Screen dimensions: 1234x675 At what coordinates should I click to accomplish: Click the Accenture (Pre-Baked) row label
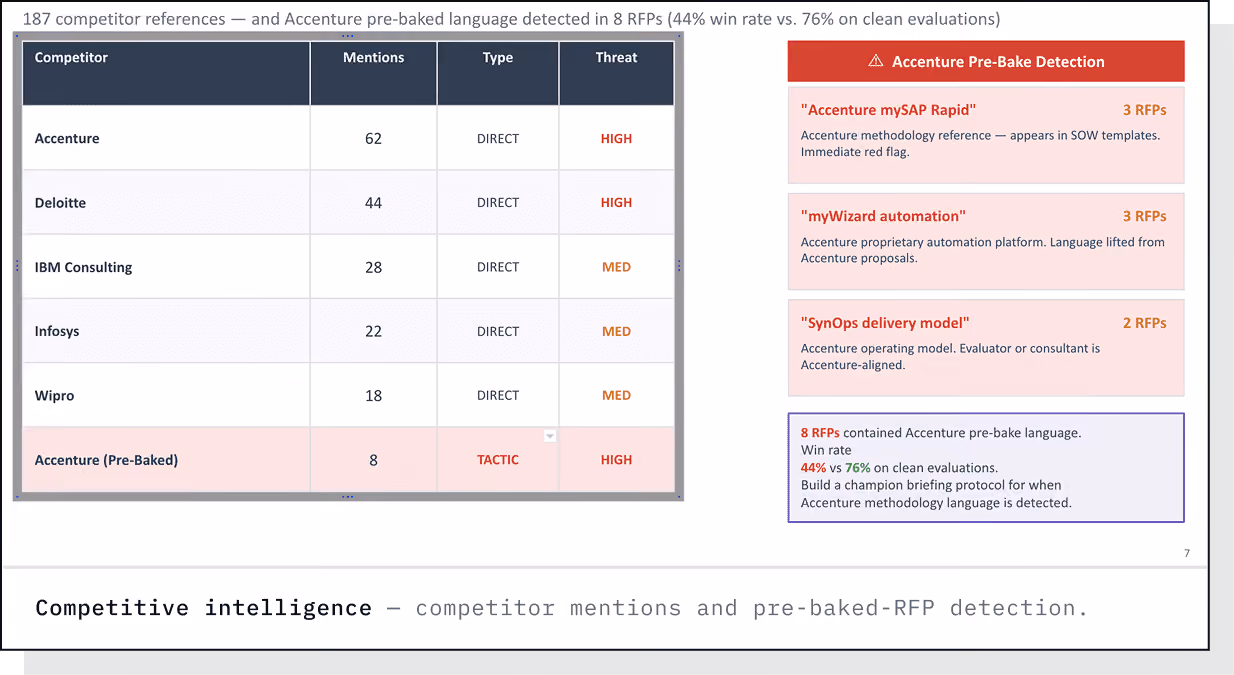(106, 460)
